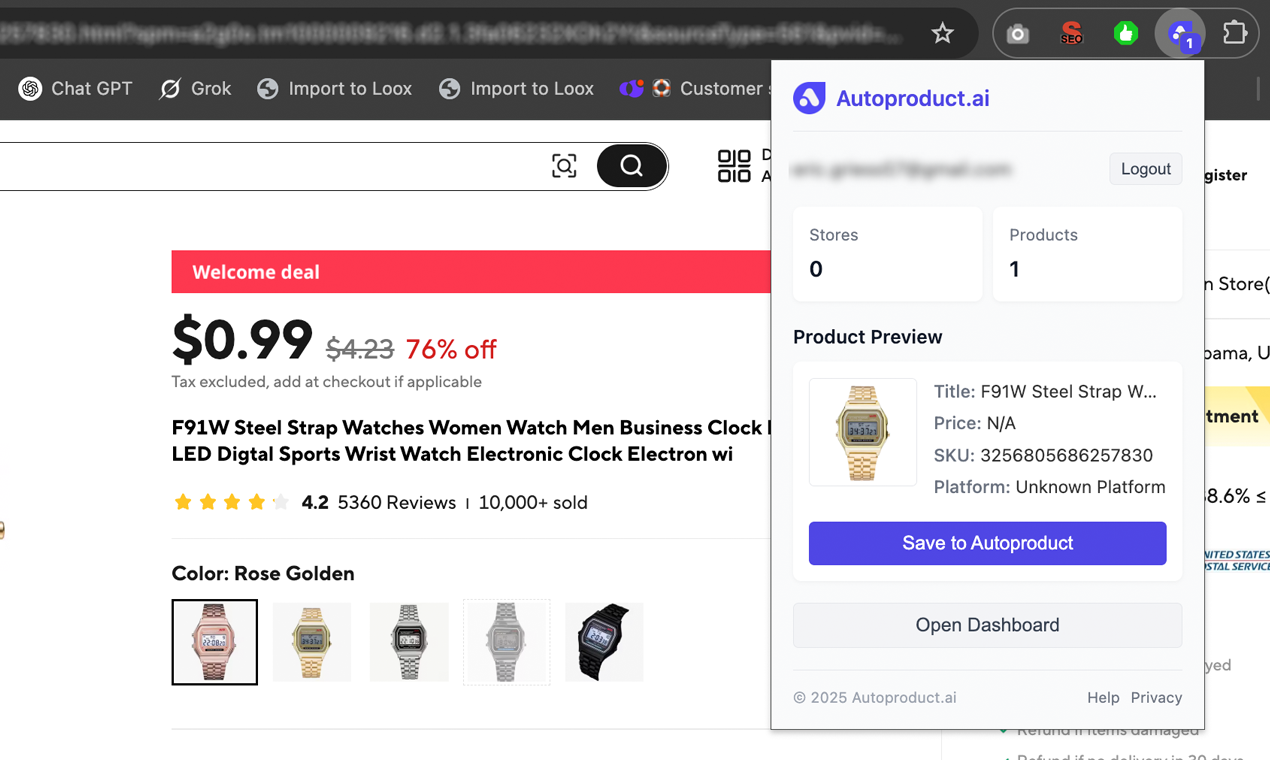Click the 5360 Reviews link
Image resolution: width=1270 pixels, height=760 pixels.
[x=396, y=503]
